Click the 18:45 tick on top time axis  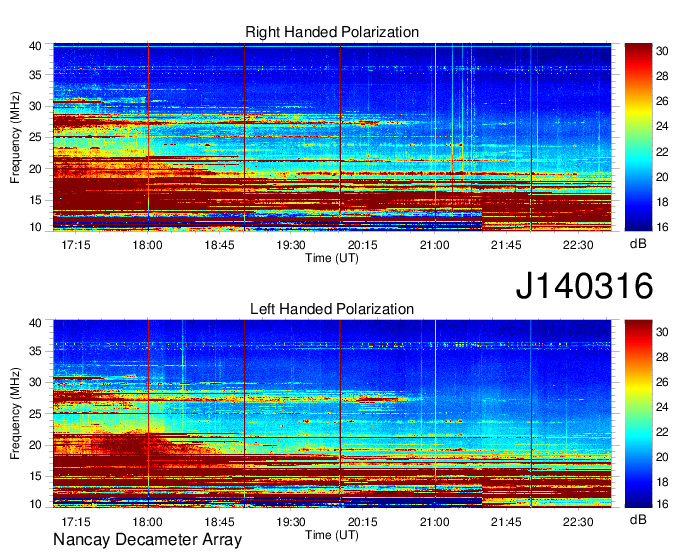[219, 245]
